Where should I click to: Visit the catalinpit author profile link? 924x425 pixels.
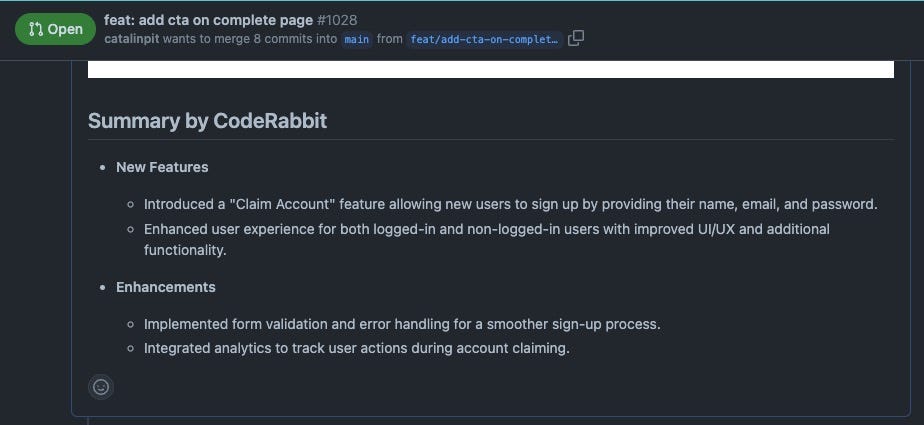131,39
